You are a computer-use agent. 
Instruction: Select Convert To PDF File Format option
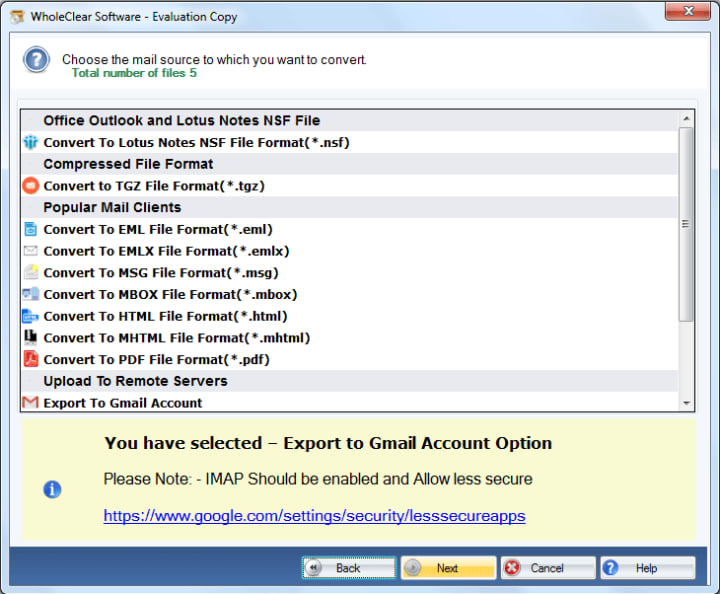pos(349,359)
